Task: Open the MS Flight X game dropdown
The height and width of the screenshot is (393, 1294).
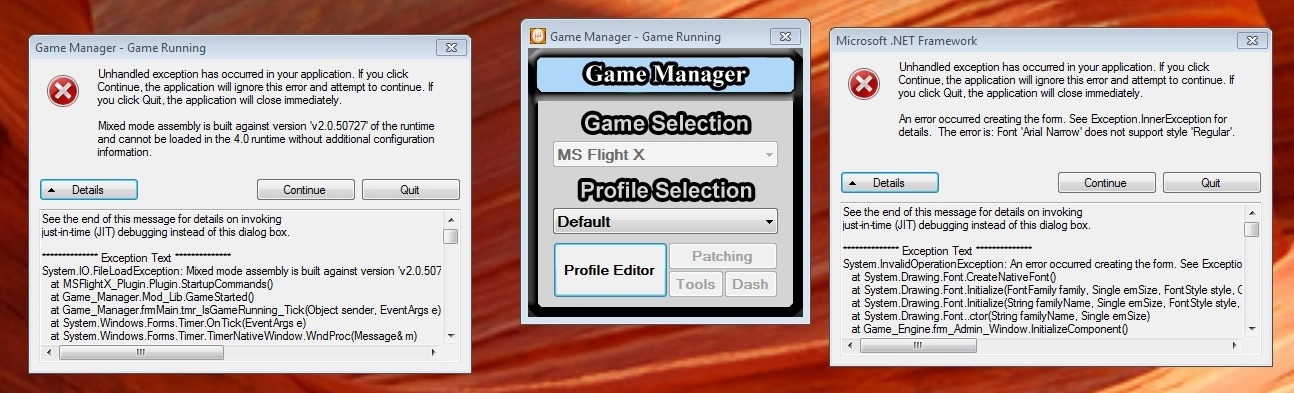Action: [x=665, y=155]
